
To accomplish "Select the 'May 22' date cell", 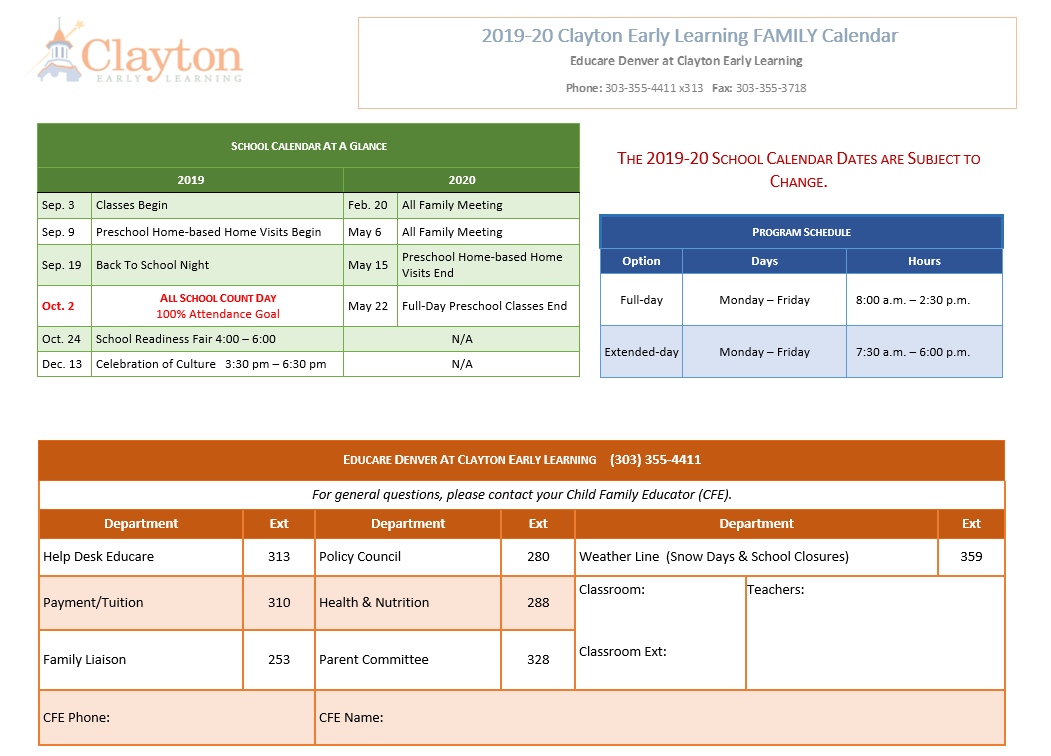I will [368, 306].
